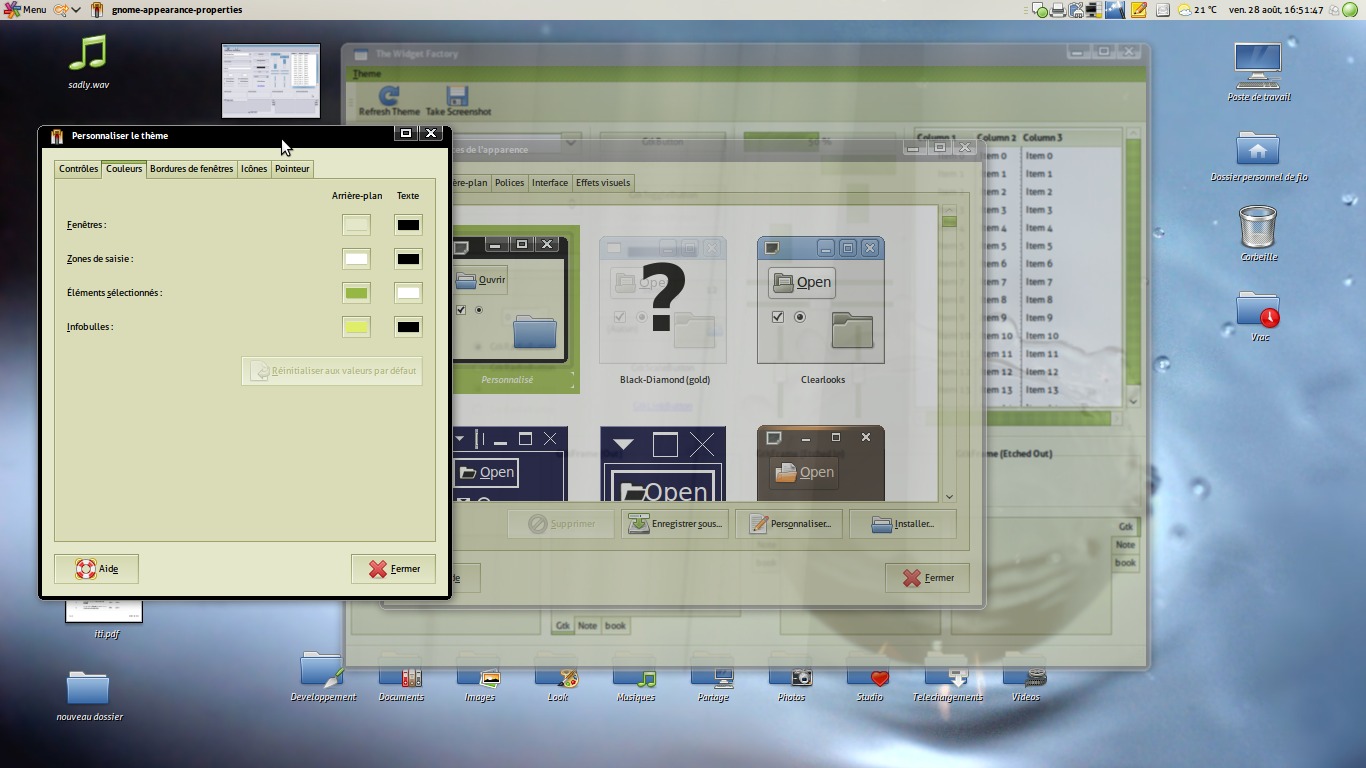Screen dimensions: 1366x768
Task: Select the Black-Diamond (gold) theme
Action: point(663,310)
